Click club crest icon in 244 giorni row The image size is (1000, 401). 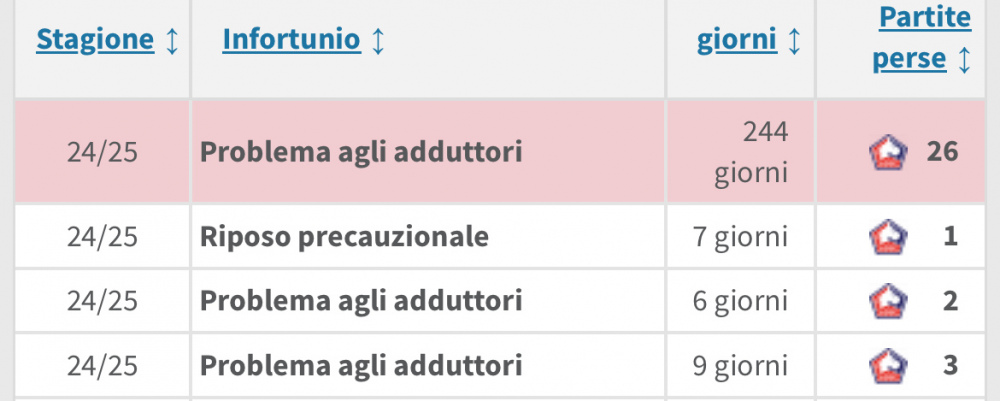point(888,153)
